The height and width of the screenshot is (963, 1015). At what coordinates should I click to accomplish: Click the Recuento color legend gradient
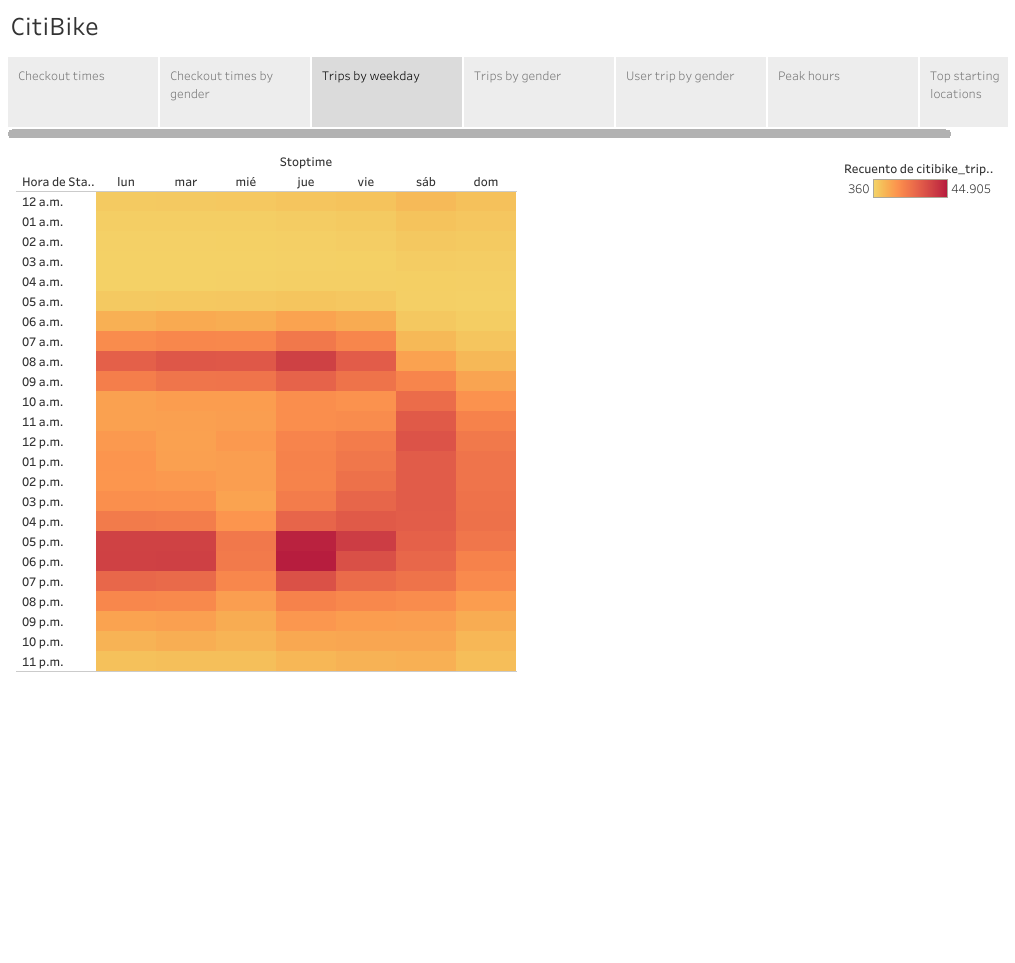pyautogui.click(x=909, y=188)
